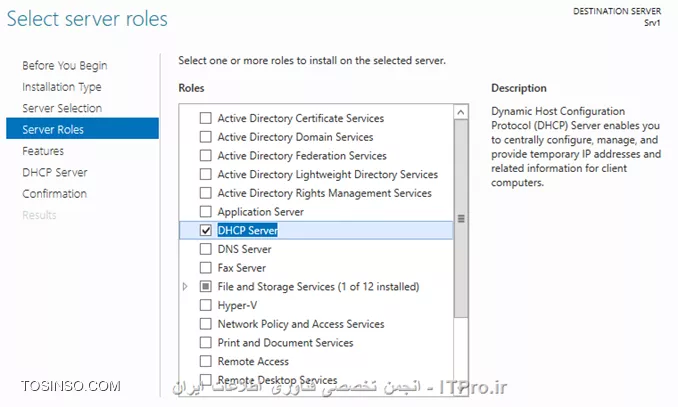This screenshot has width=678, height=407.
Task: Enable the DNS Server role checkbox
Action: [206, 249]
